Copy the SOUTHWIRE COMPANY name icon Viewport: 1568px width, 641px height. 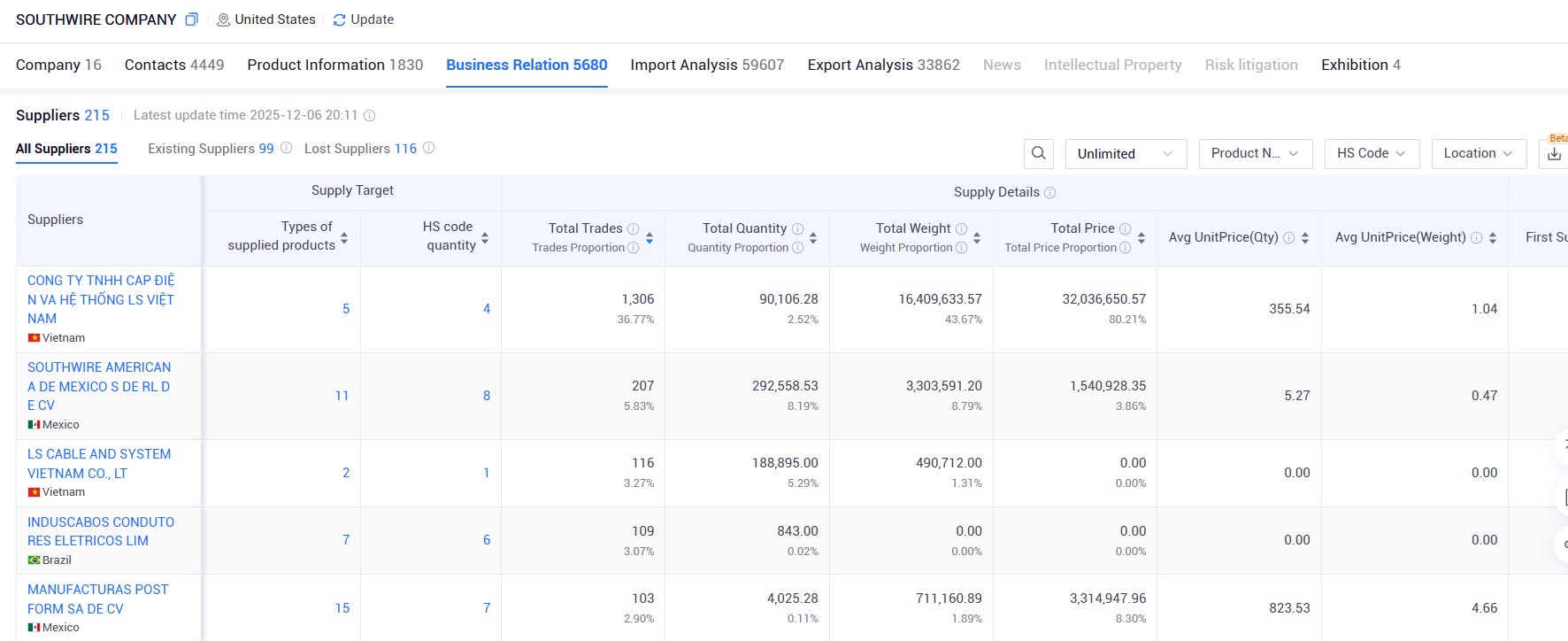point(191,19)
